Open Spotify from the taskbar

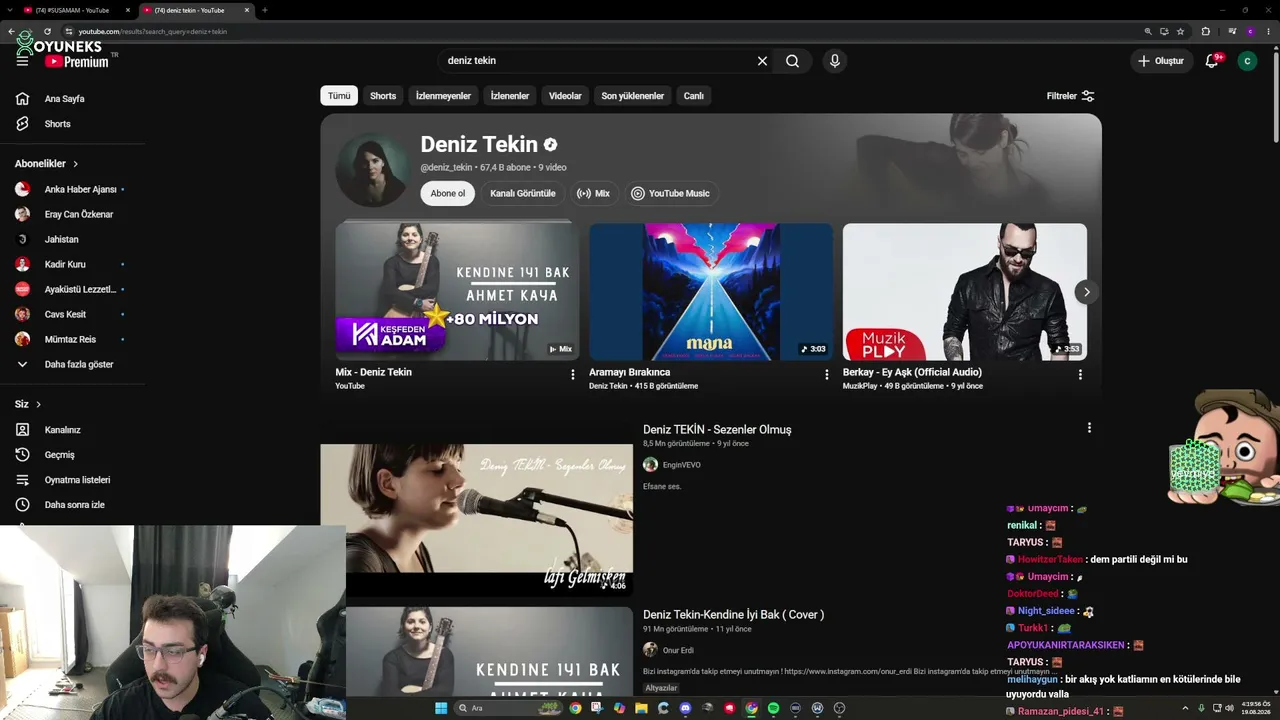(773, 708)
